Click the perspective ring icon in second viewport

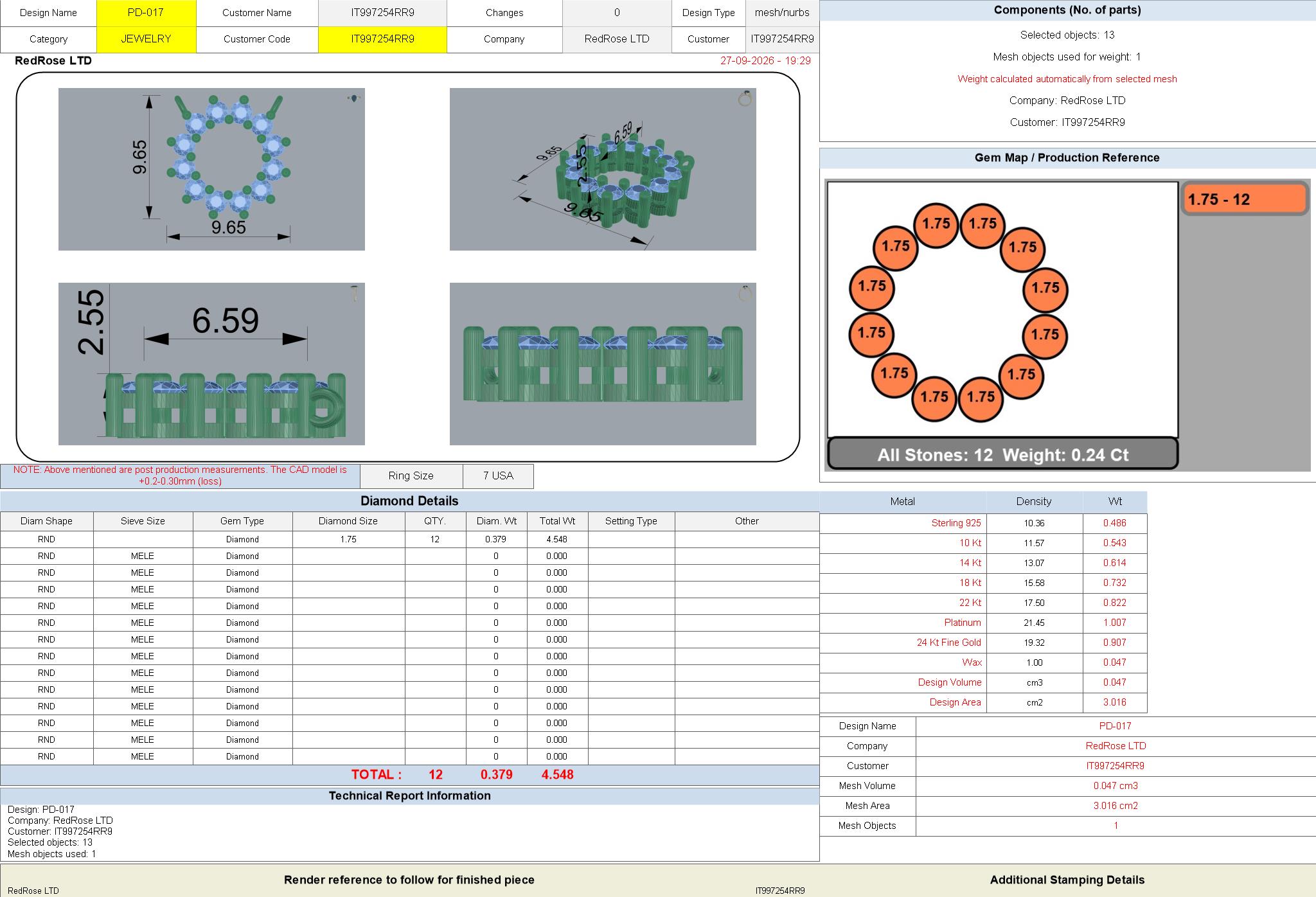point(745,98)
